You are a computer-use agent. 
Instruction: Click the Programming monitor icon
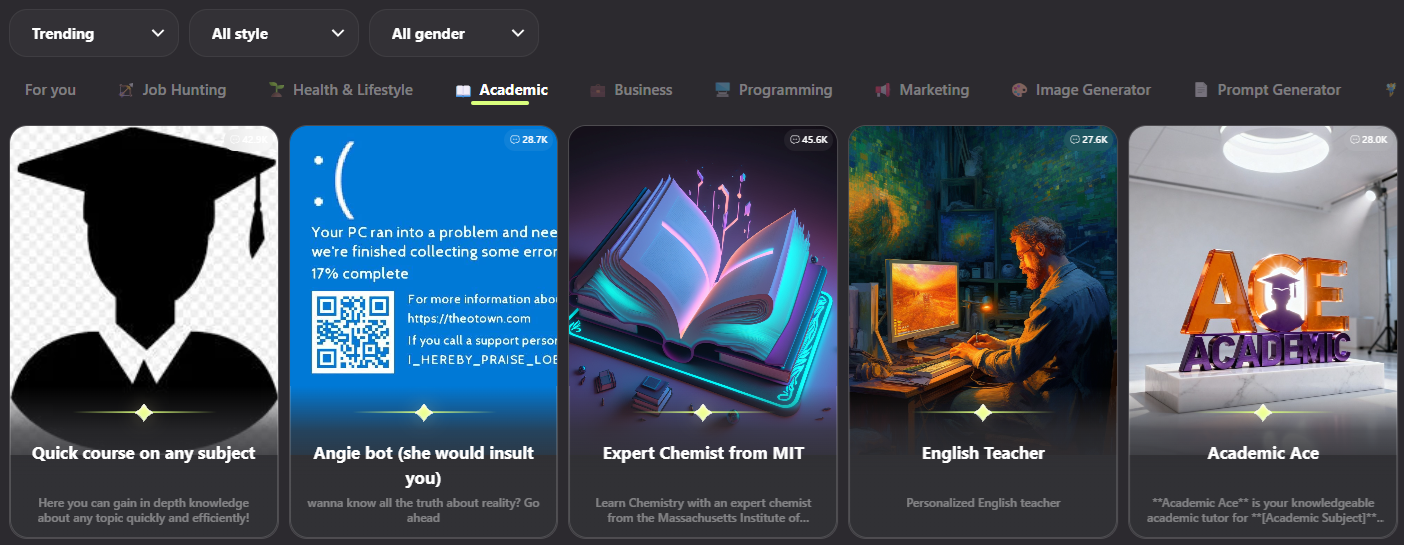point(722,90)
